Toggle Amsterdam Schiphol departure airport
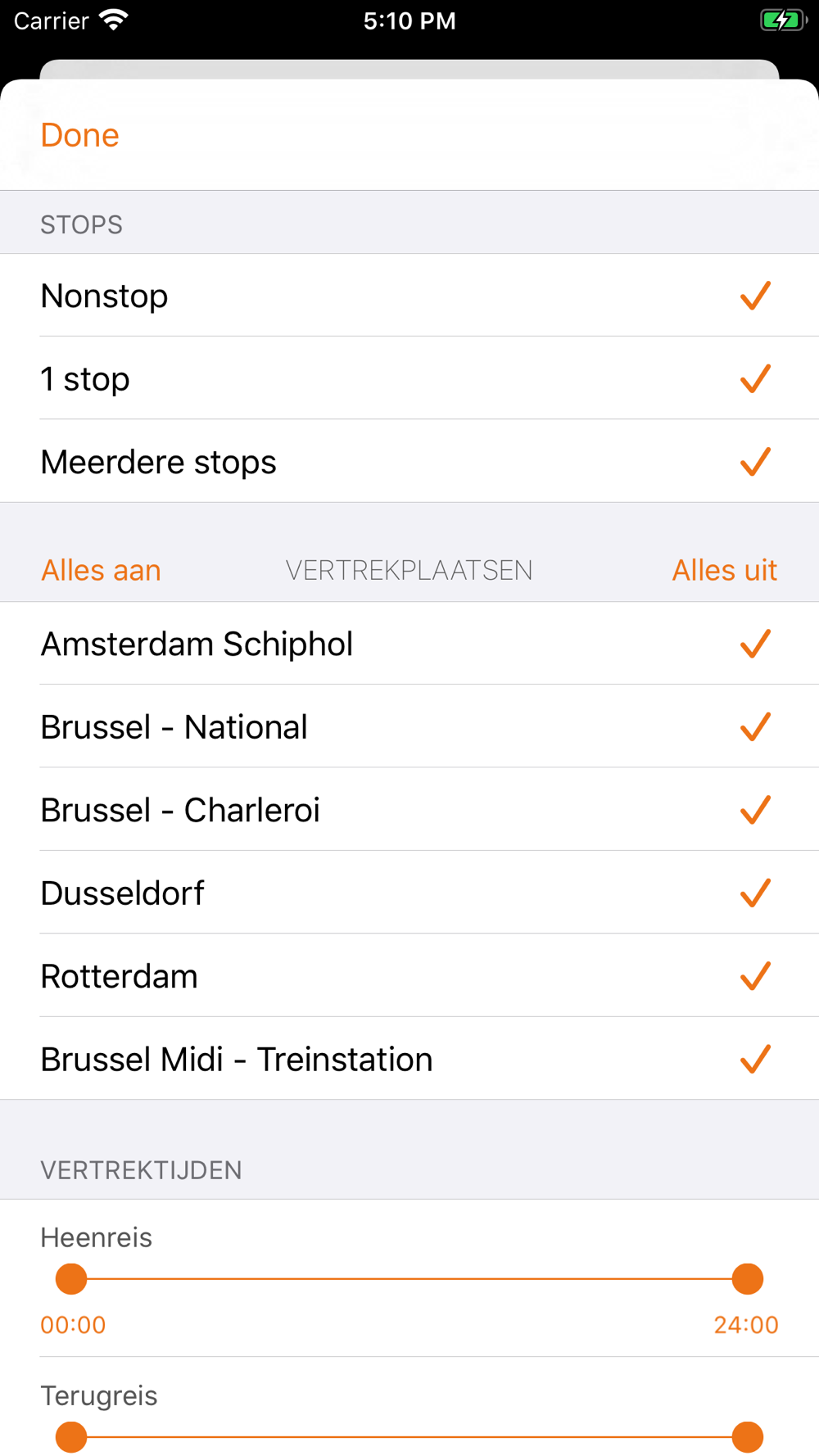Image resolution: width=819 pixels, height=1456 pixels. pyautogui.click(x=409, y=644)
